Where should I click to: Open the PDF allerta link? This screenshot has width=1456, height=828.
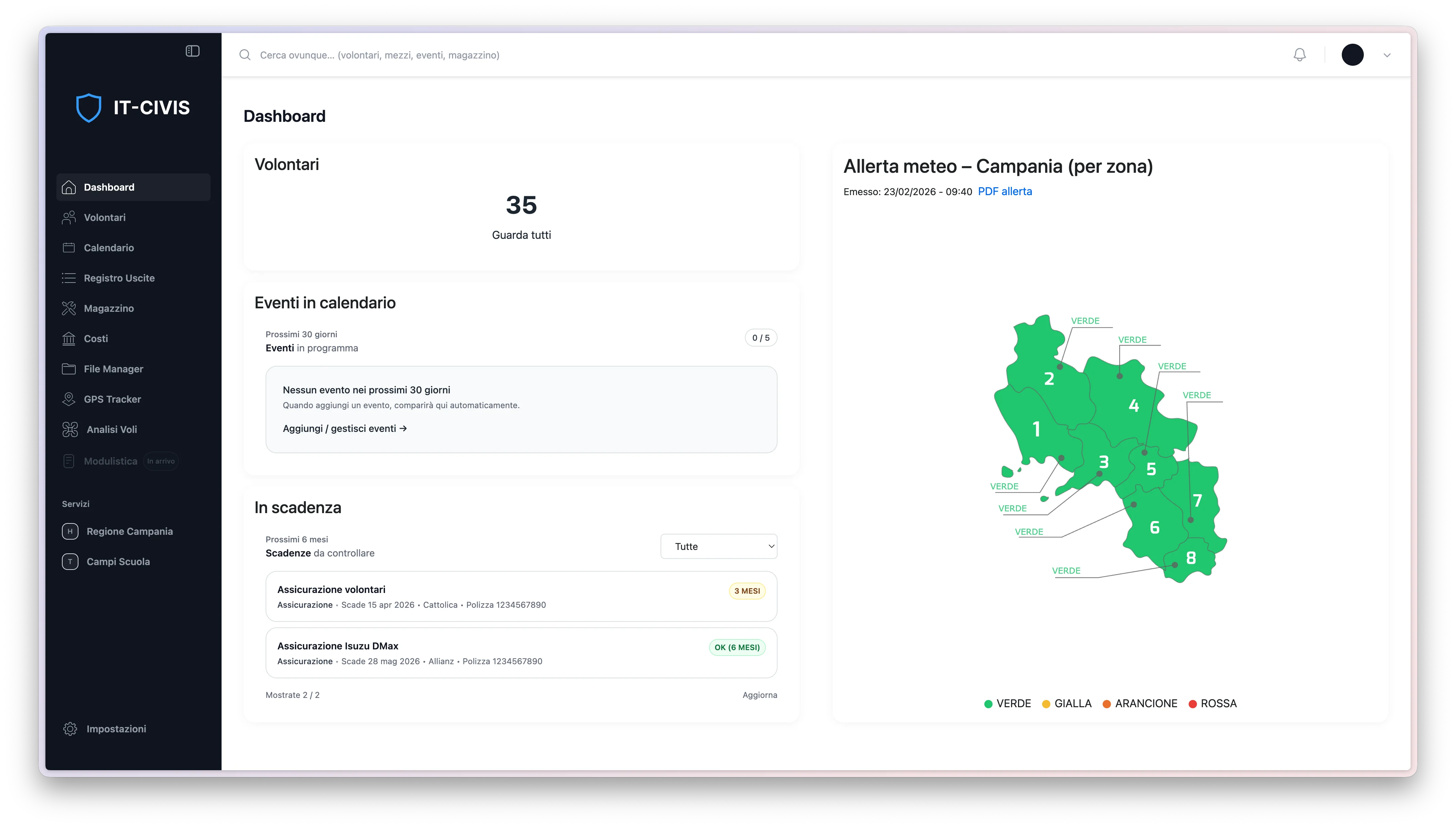[1005, 192]
